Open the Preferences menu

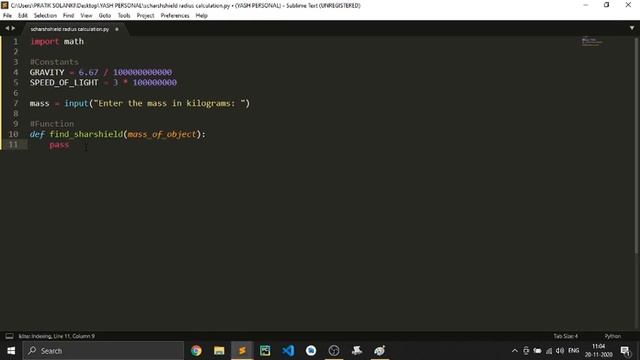click(x=175, y=16)
